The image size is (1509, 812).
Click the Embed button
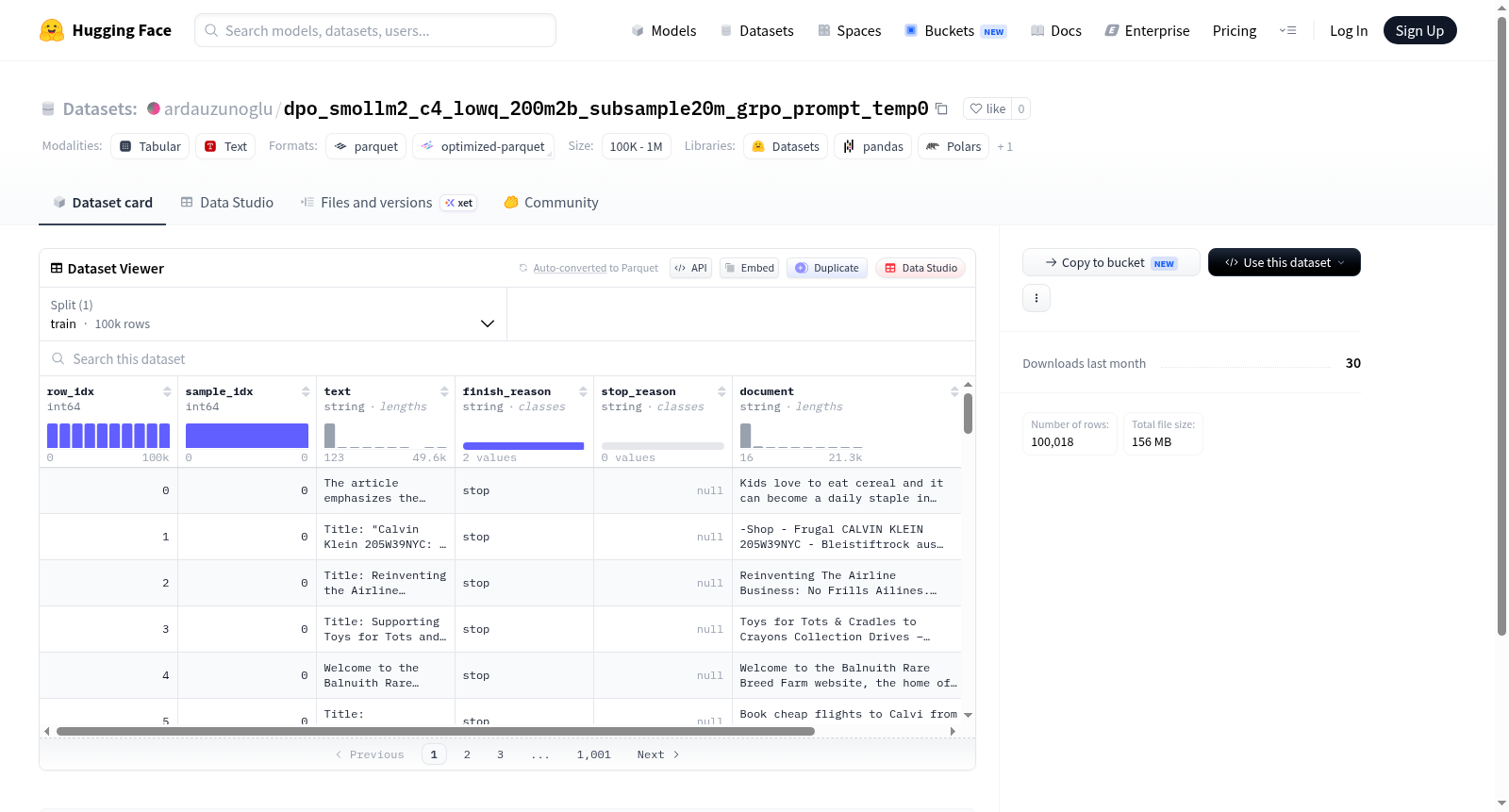749,268
